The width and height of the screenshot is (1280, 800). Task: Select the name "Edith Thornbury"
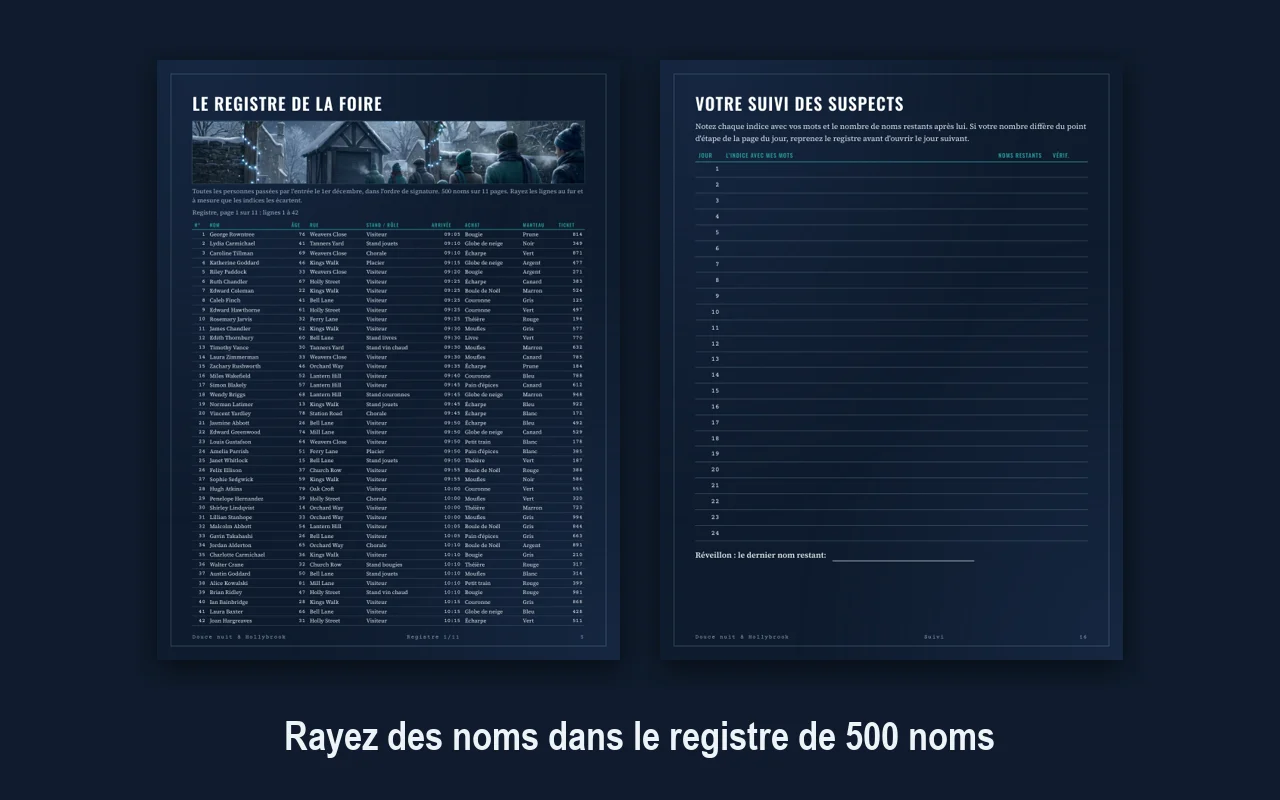pyautogui.click(x=231, y=338)
